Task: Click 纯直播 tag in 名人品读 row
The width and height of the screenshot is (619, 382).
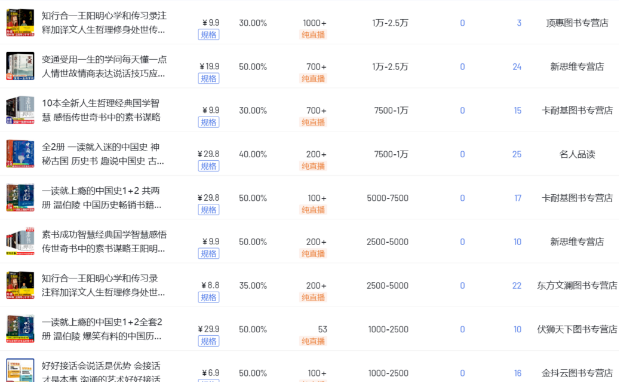Action: pyautogui.click(x=313, y=166)
